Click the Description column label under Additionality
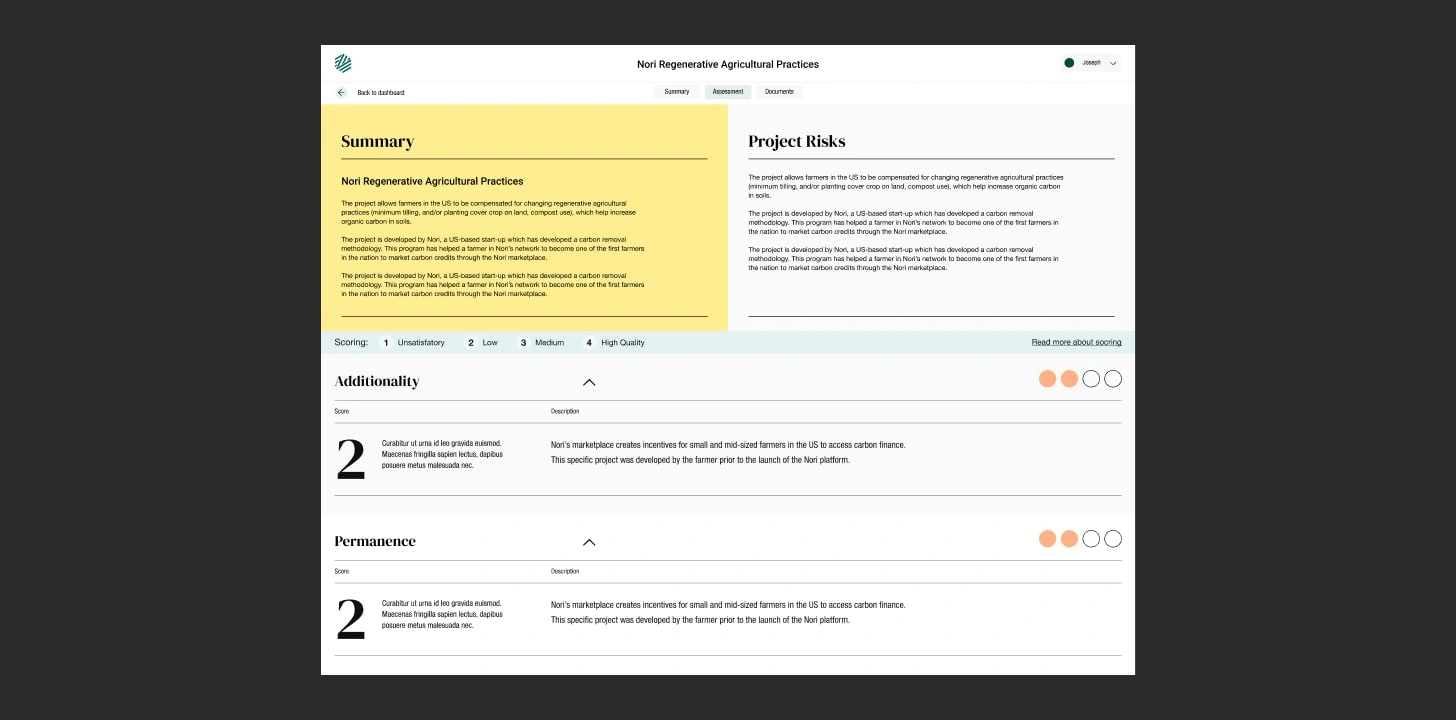Viewport: 1456px width, 720px height. point(565,411)
